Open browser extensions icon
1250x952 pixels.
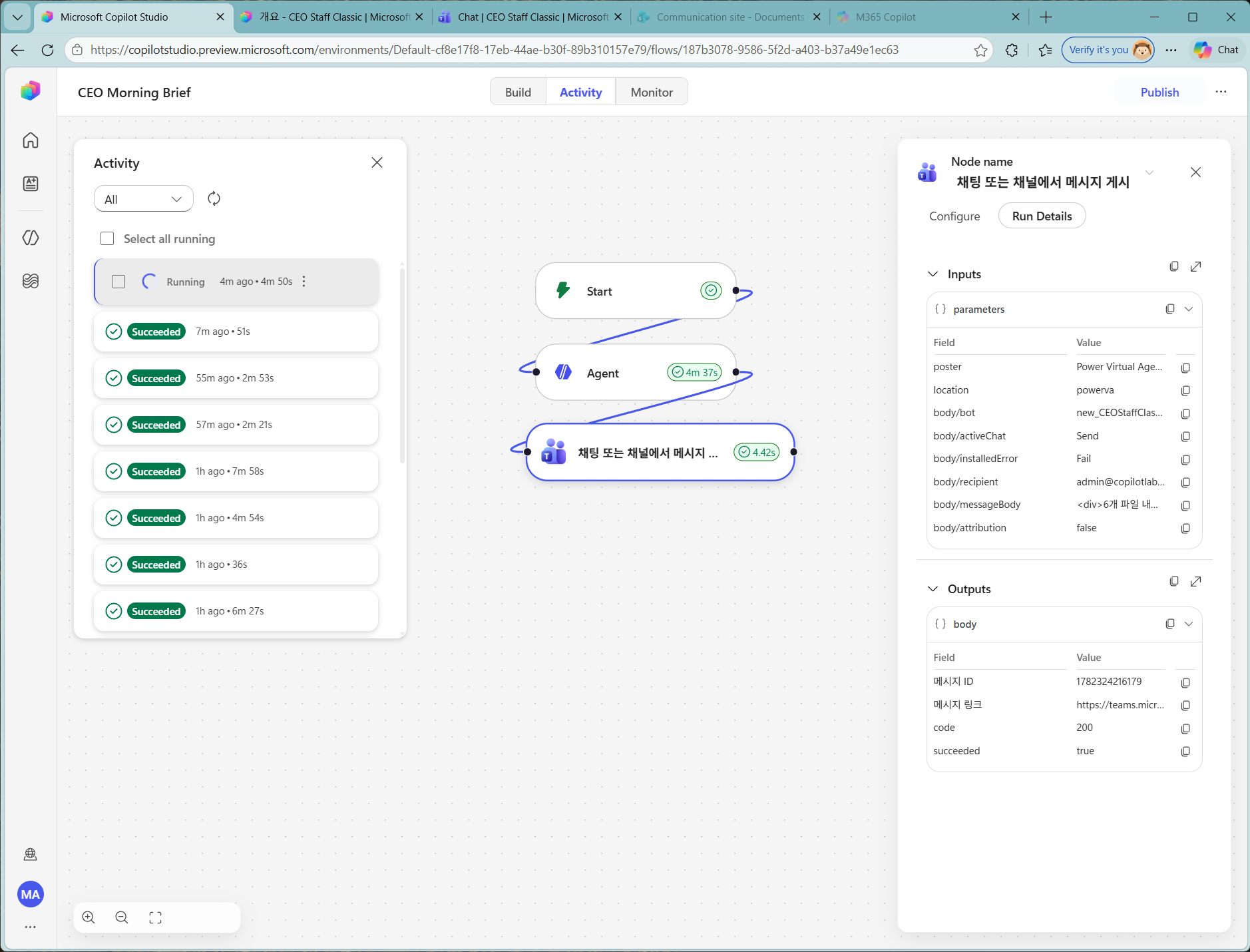point(1012,50)
